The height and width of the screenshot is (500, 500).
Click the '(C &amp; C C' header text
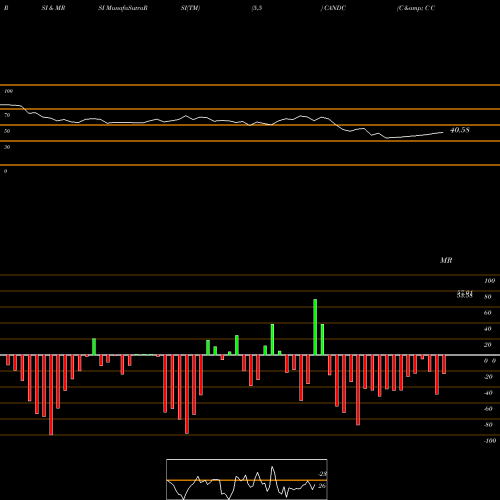416,8
